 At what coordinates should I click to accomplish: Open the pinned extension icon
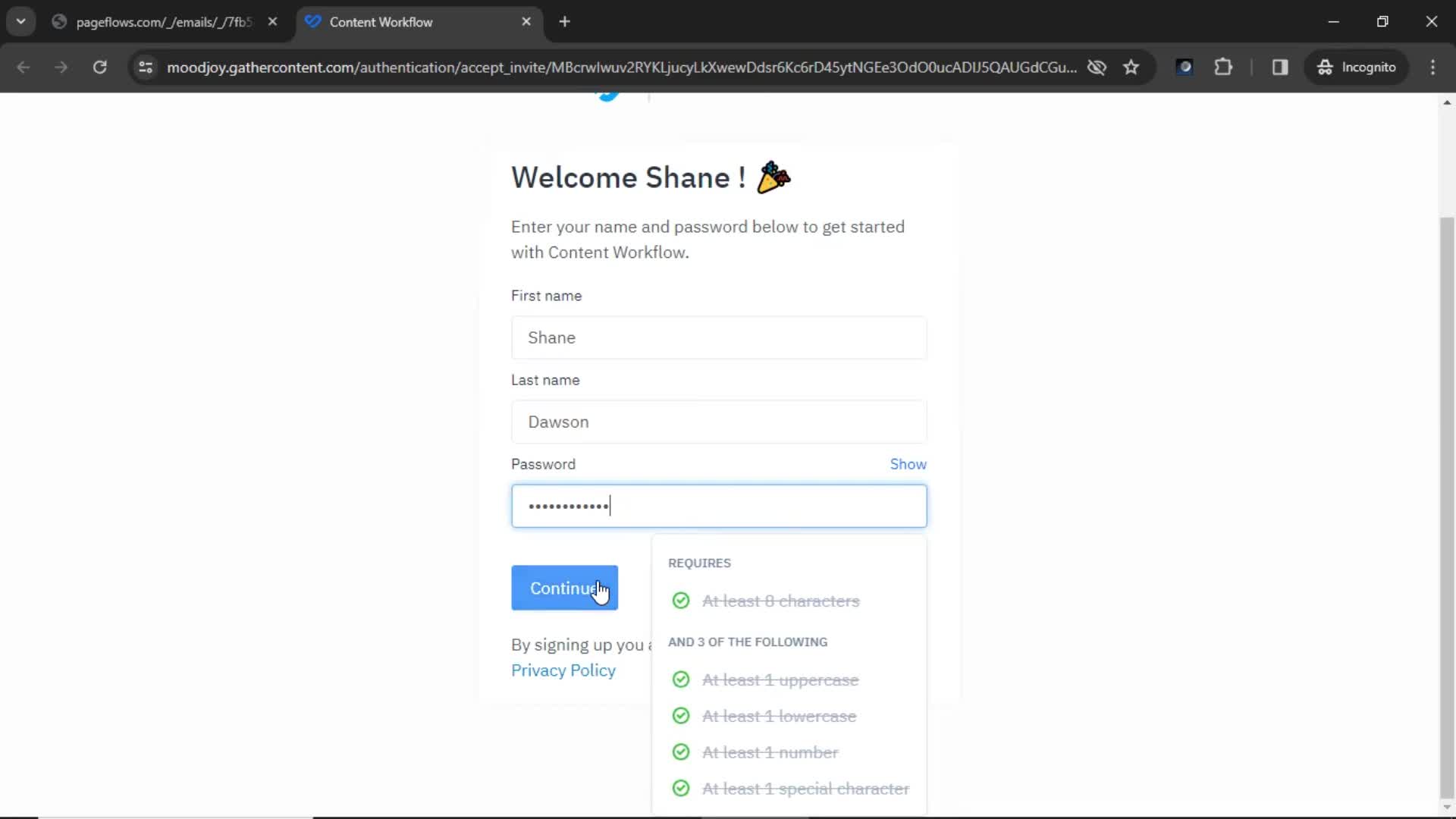click(1185, 67)
